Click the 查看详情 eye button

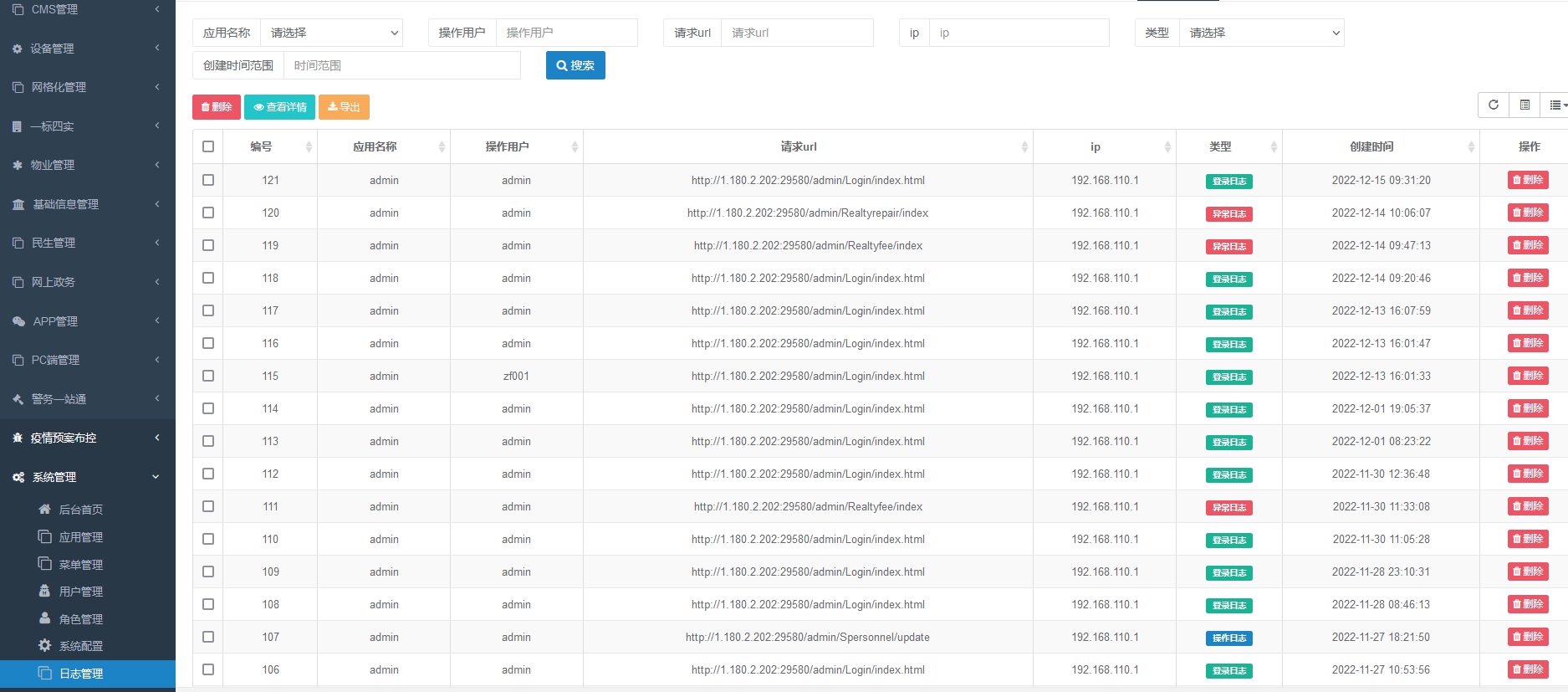(280, 107)
